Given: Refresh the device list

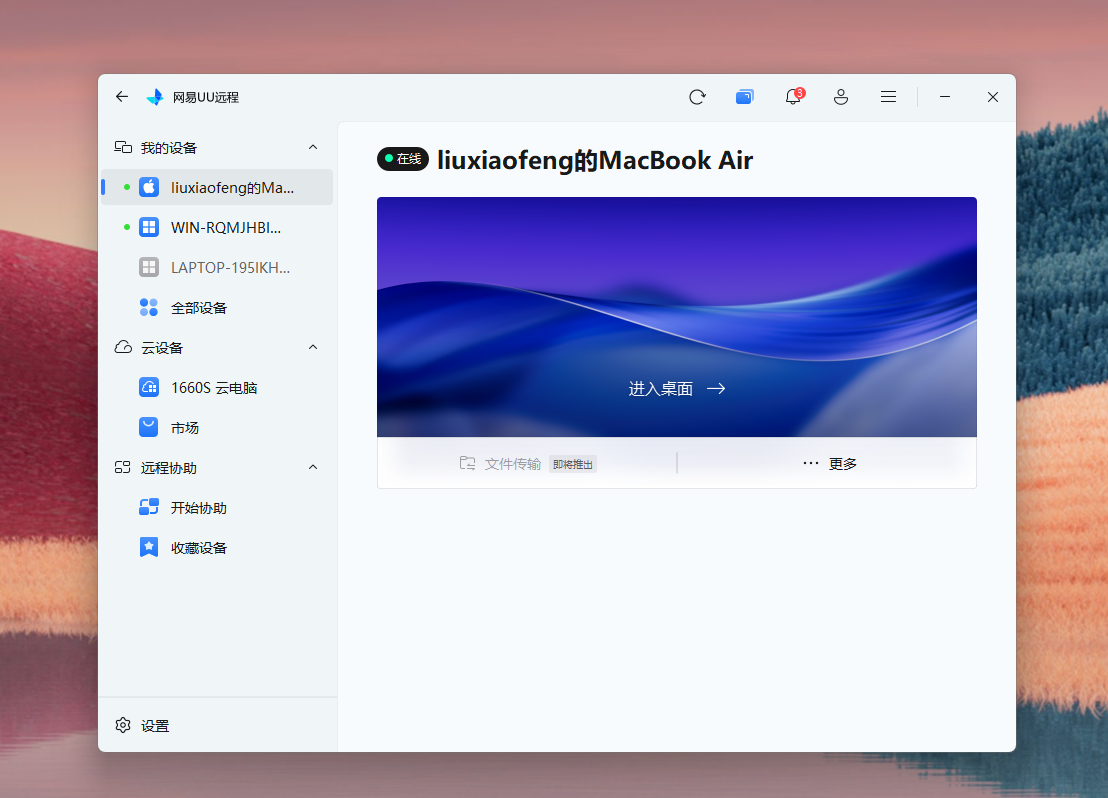Looking at the screenshot, I should 697,97.
